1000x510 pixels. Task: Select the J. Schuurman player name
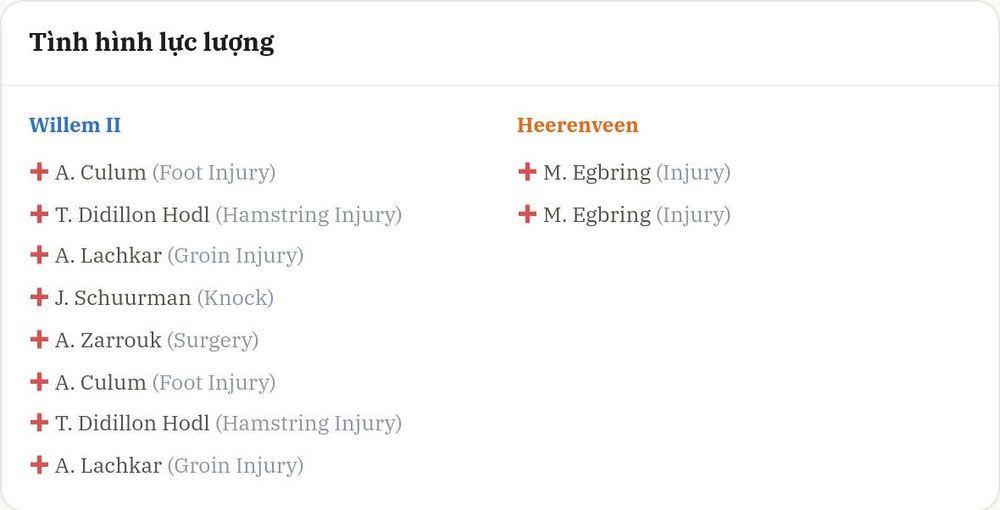[x=123, y=298]
